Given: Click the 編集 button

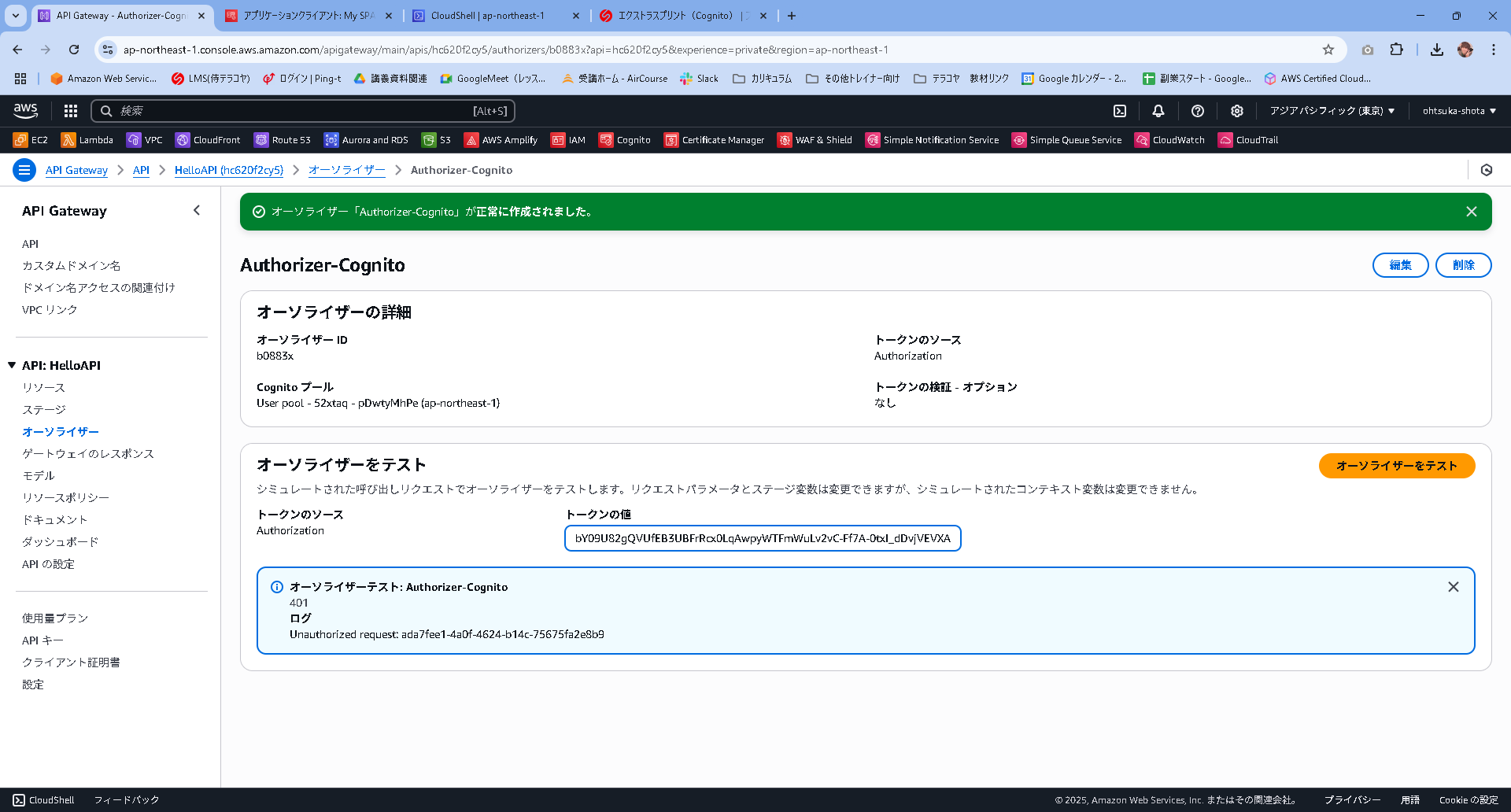Looking at the screenshot, I should tap(1400, 265).
